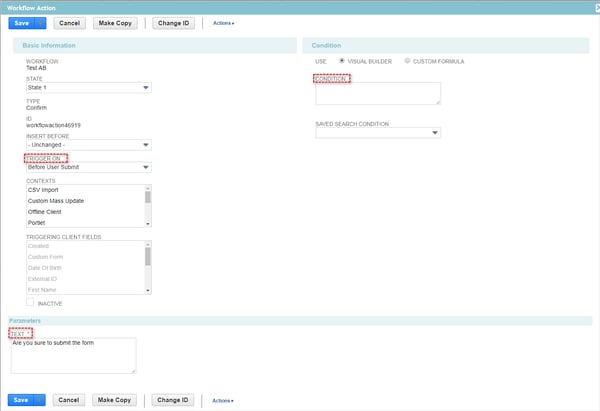Click the top Make Copy button
The height and width of the screenshot is (411, 600).
tap(115, 23)
